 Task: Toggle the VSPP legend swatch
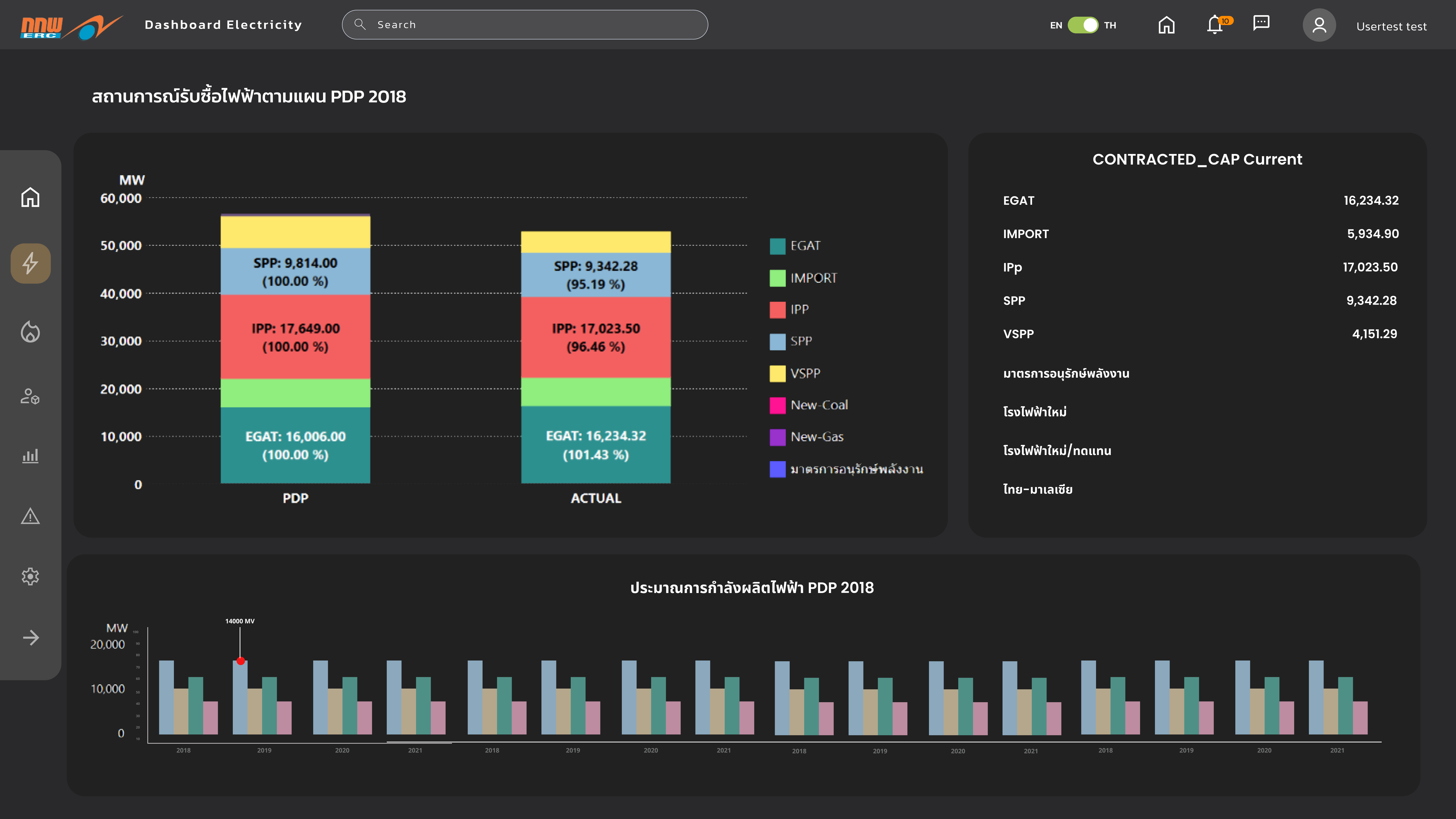coord(778,374)
